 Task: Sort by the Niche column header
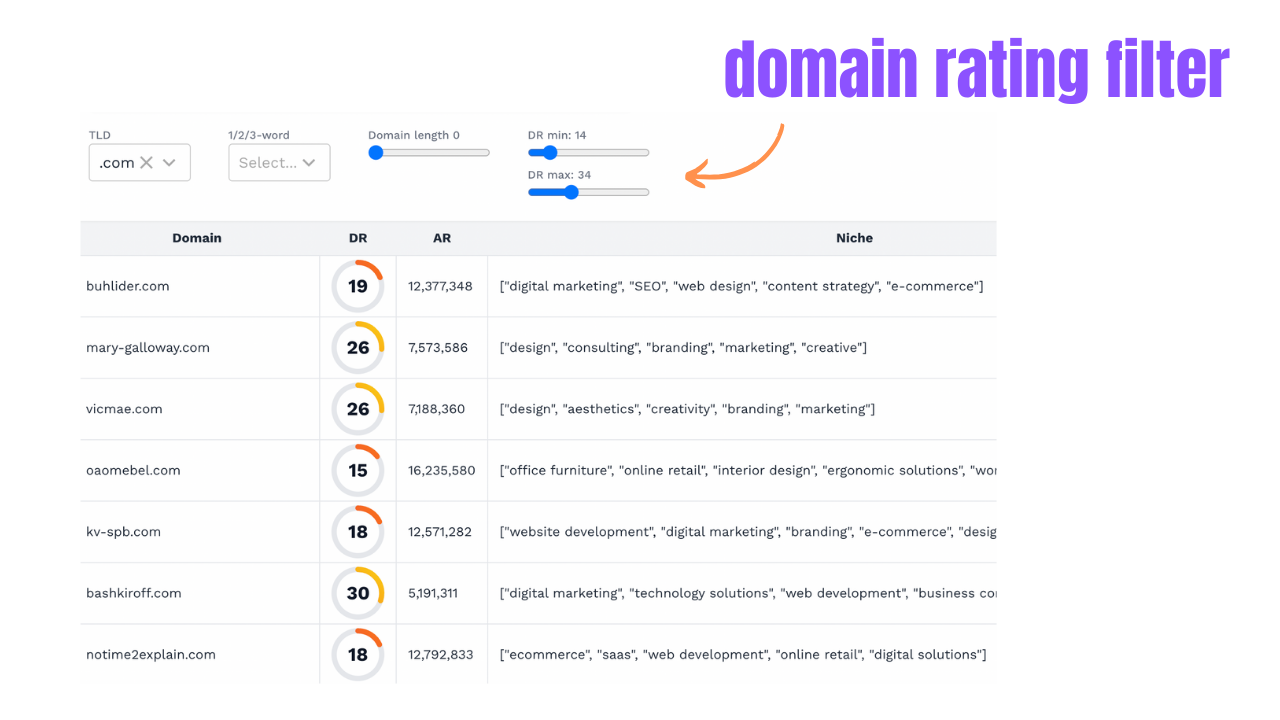coord(854,238)
